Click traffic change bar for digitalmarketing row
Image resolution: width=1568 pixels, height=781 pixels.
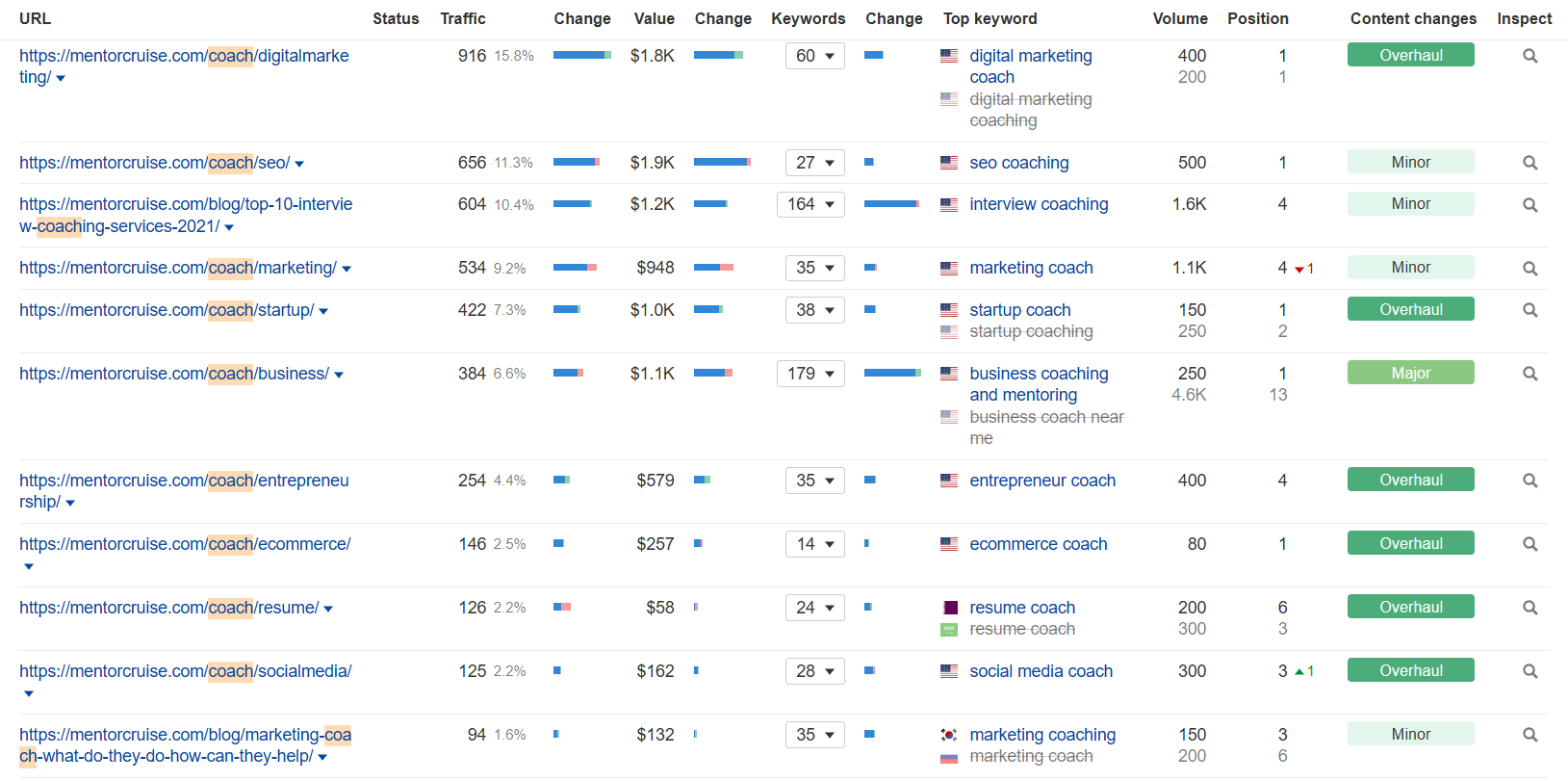click(x=582, y=55)
